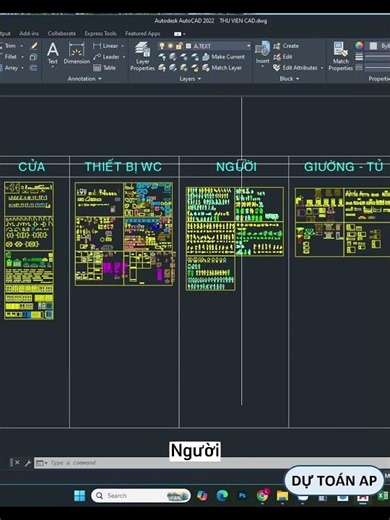Select the Match Properties tool
Screen dimensions: 390x520
coord(340,56)
